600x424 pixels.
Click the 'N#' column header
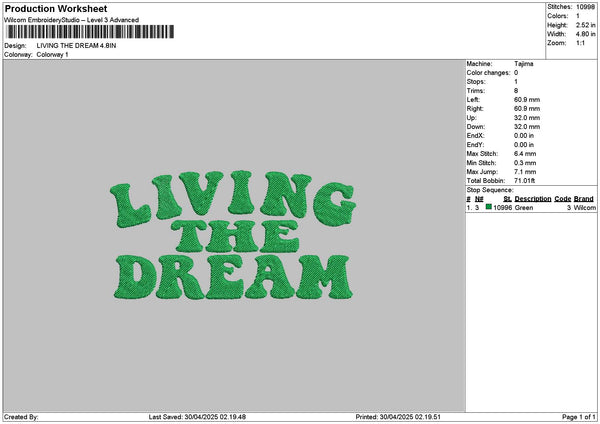coord(479,199)
